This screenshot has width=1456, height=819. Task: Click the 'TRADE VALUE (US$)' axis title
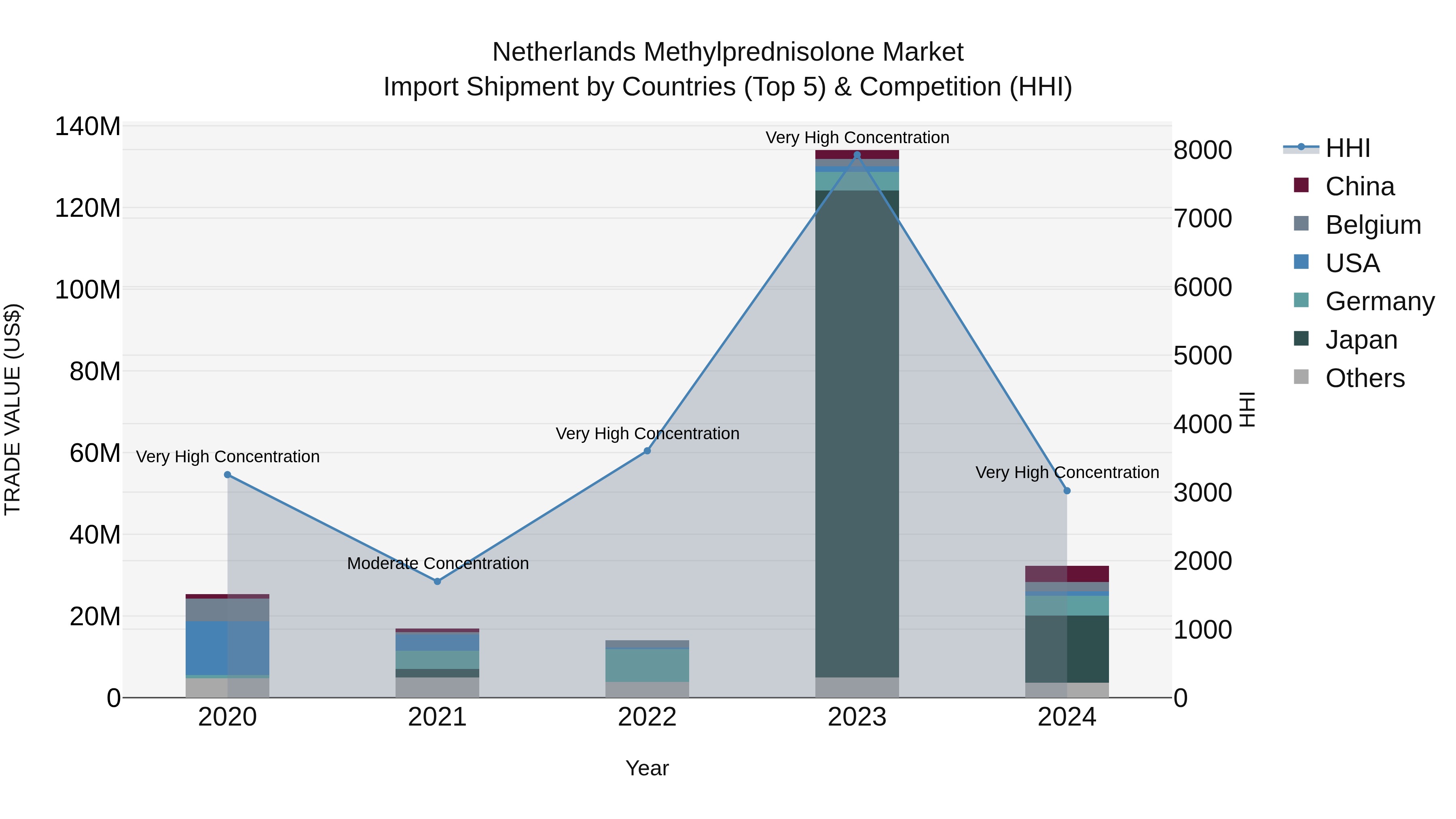tap(13, 409)
